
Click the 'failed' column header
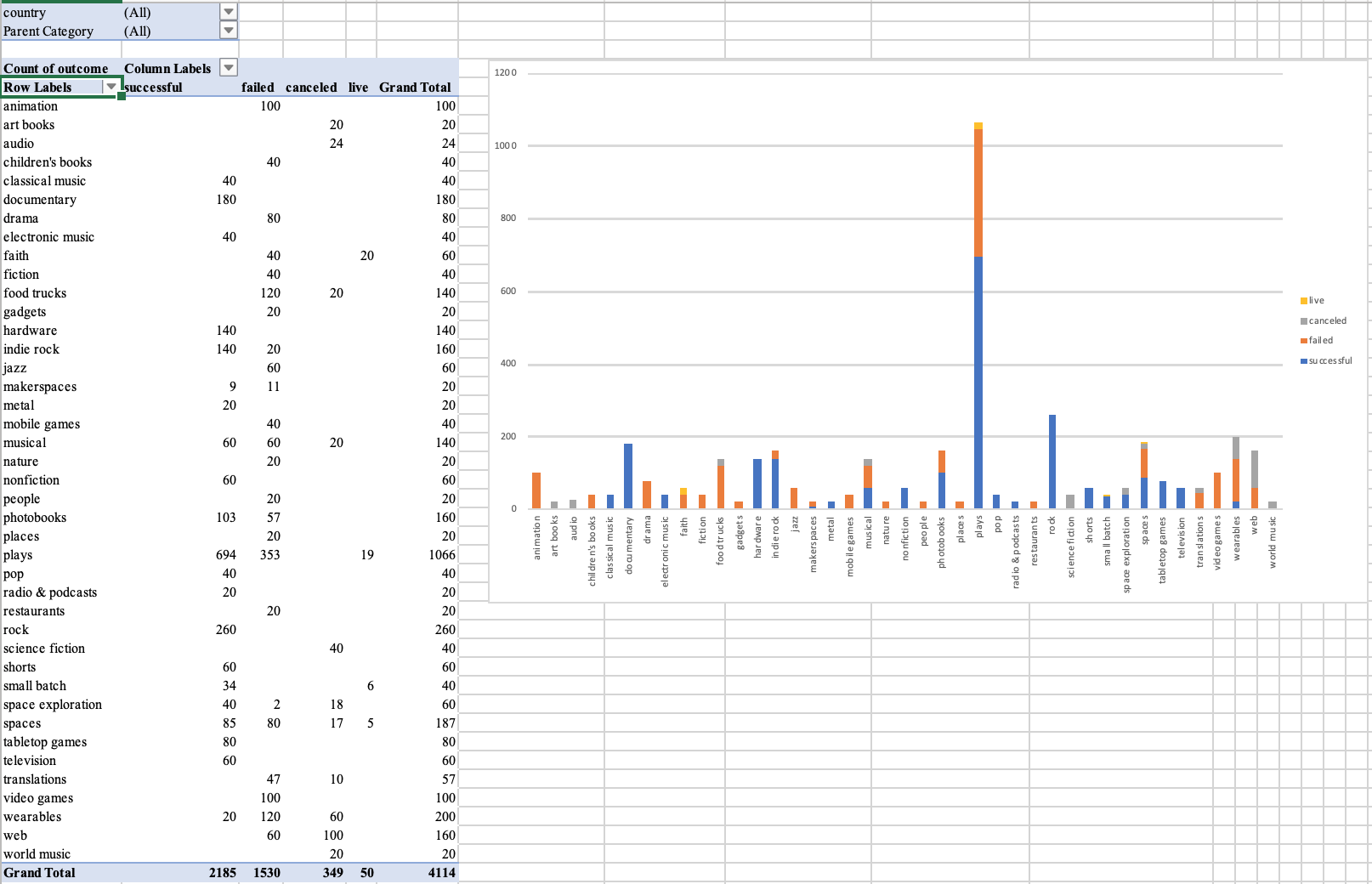coord(257,87)
